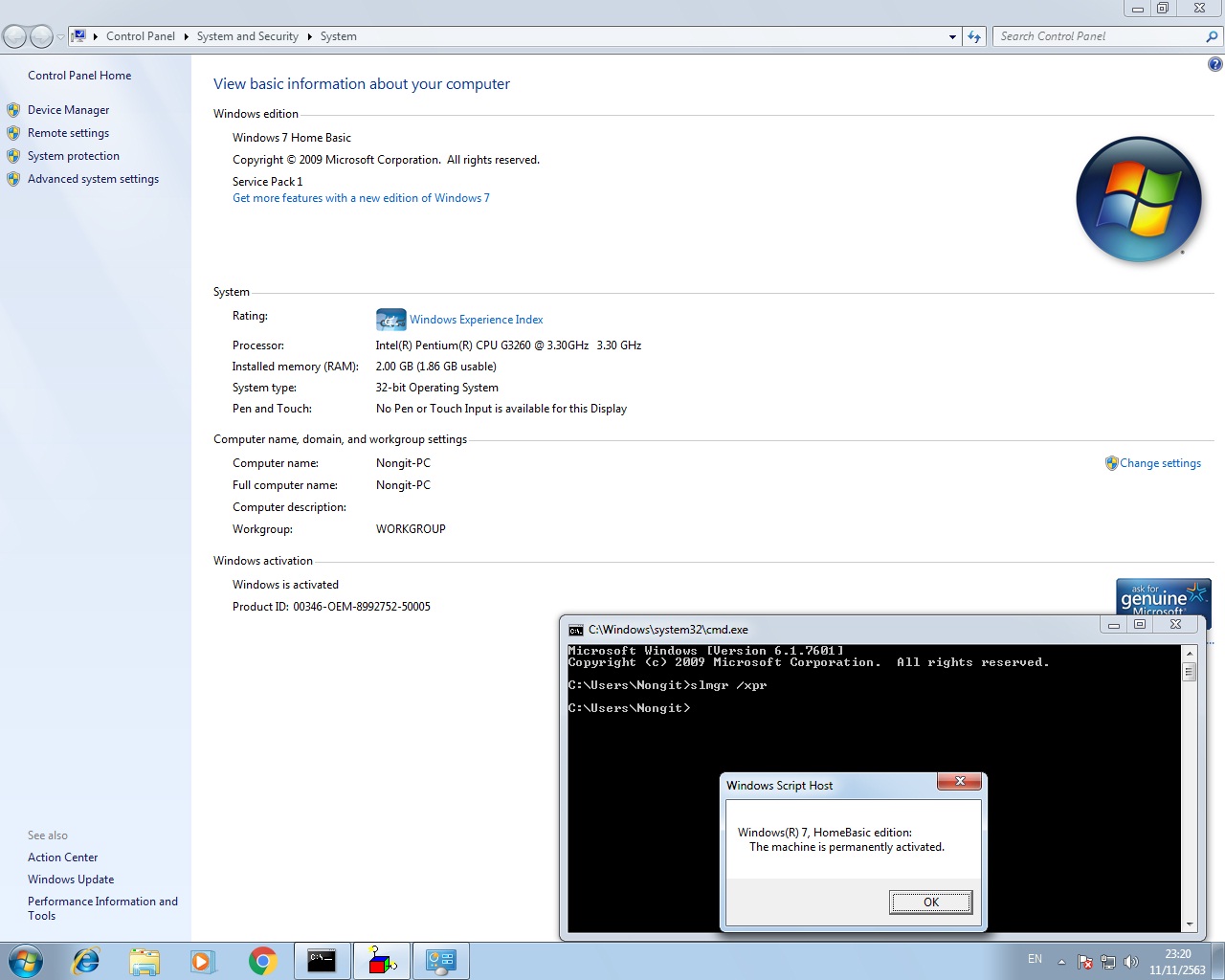Expand arrow after System and Security breadcrumb

[x=310, y=36]
